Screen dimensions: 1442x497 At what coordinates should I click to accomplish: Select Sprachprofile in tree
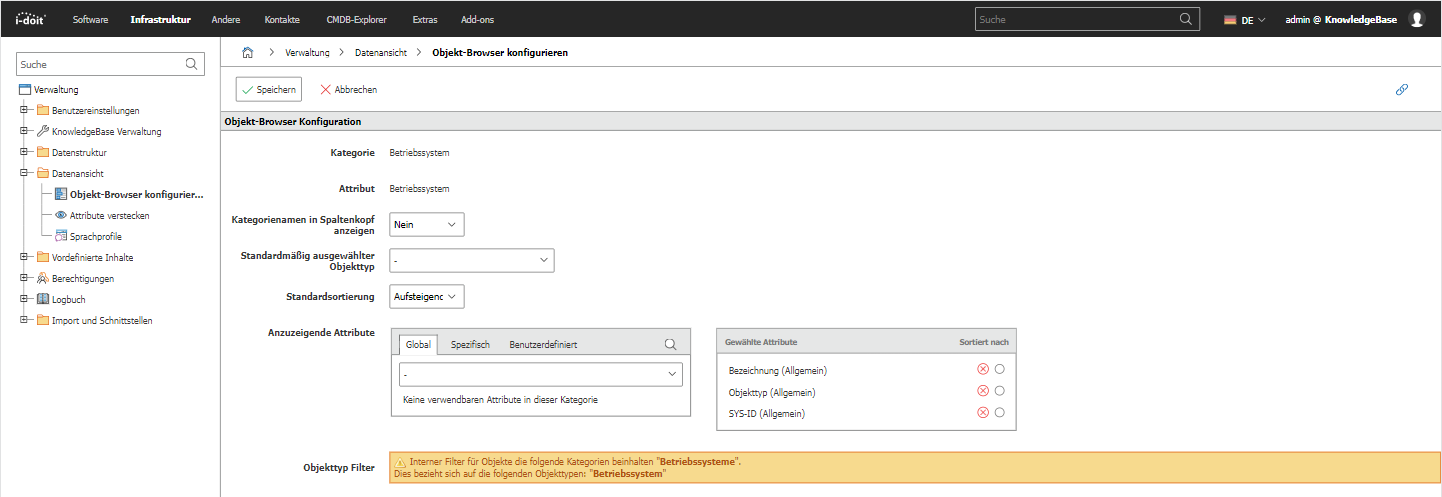(96, 236)
